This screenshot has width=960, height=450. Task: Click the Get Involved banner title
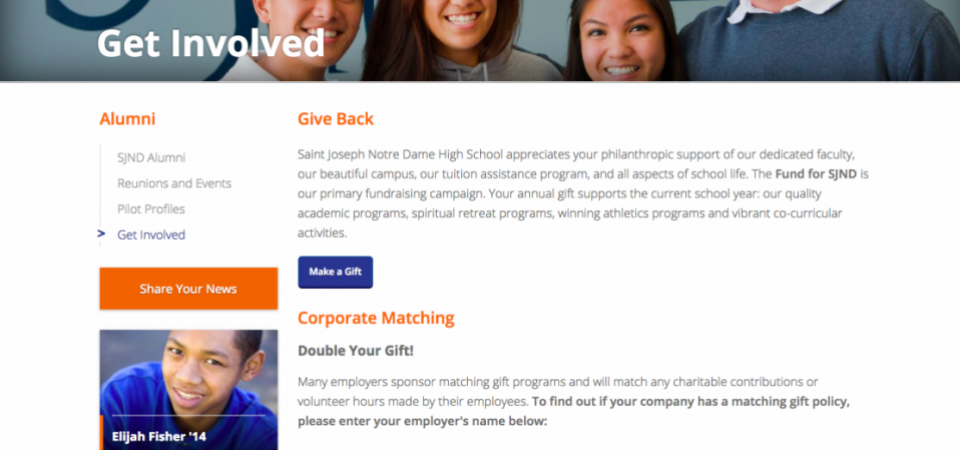[211, 43]
